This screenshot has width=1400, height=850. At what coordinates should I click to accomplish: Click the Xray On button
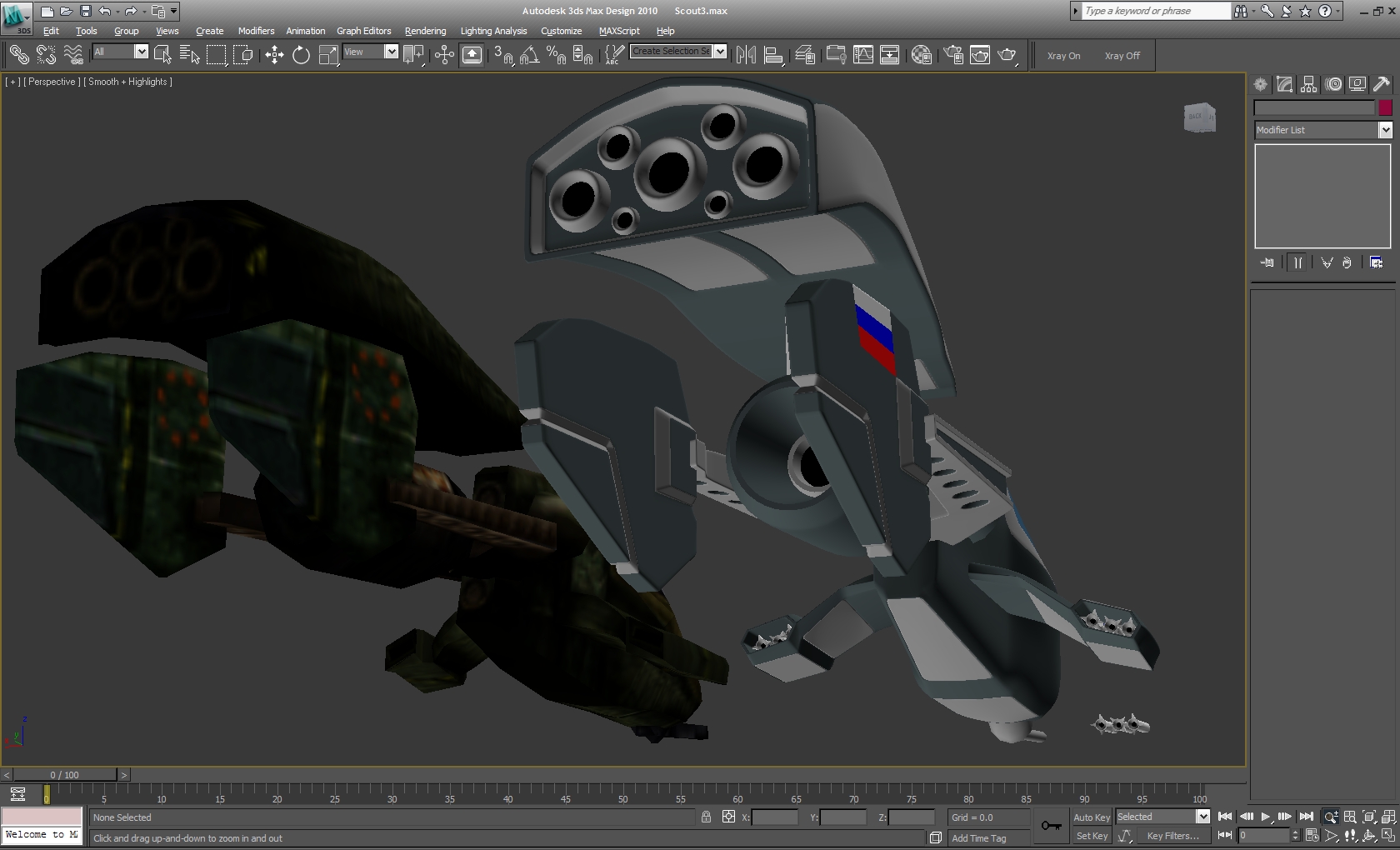click(1063, 56)
